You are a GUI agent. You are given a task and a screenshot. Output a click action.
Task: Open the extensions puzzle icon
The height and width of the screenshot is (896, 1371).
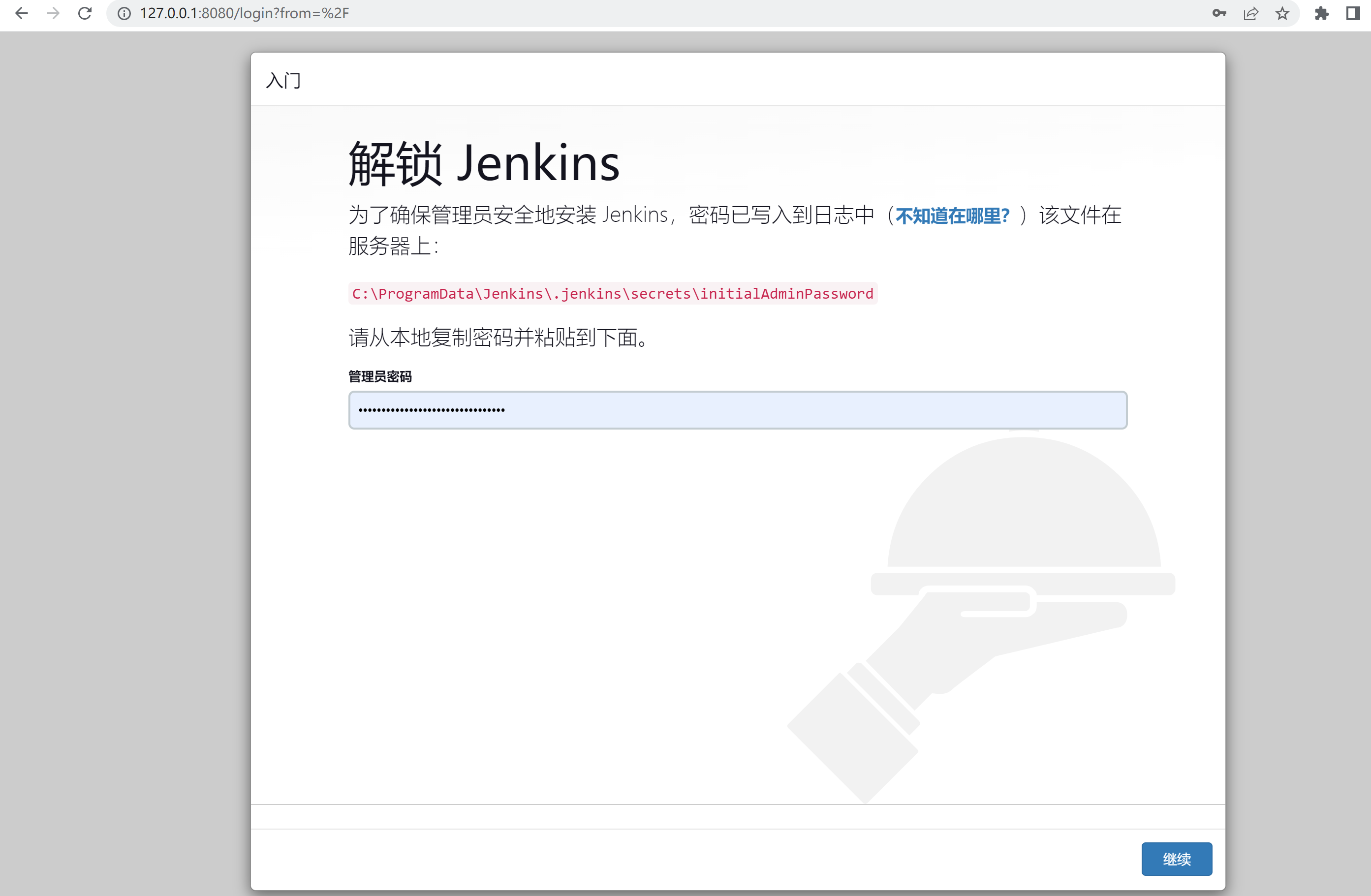point(1321,13)
